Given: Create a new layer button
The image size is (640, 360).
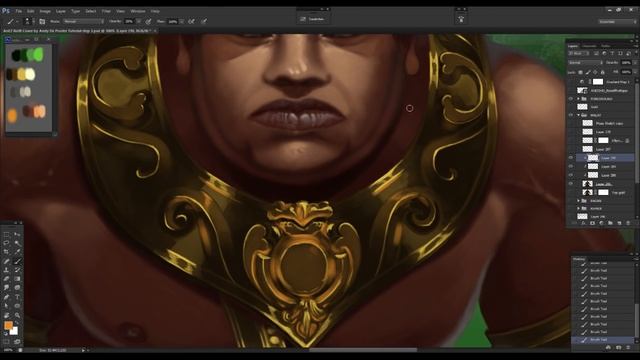Looking at the screenshot, I should 619,223.
